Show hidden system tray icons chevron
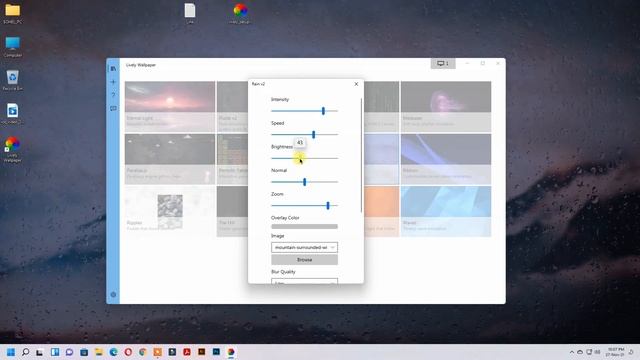Image resolution: width=640 pixels, height=360 pixels. pos(572,352)
